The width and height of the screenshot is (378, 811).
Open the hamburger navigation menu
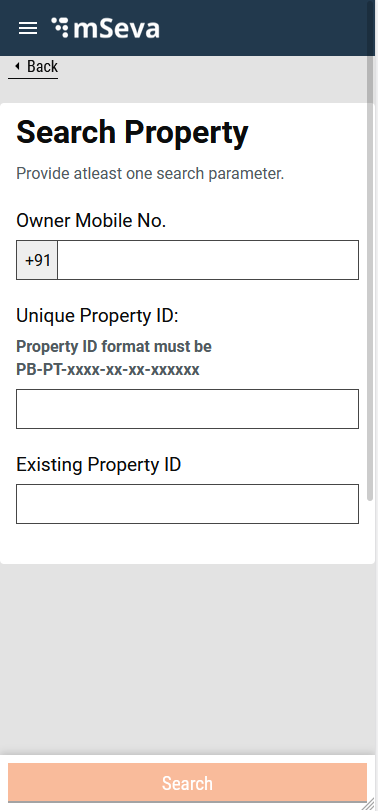tap(28, 28)
